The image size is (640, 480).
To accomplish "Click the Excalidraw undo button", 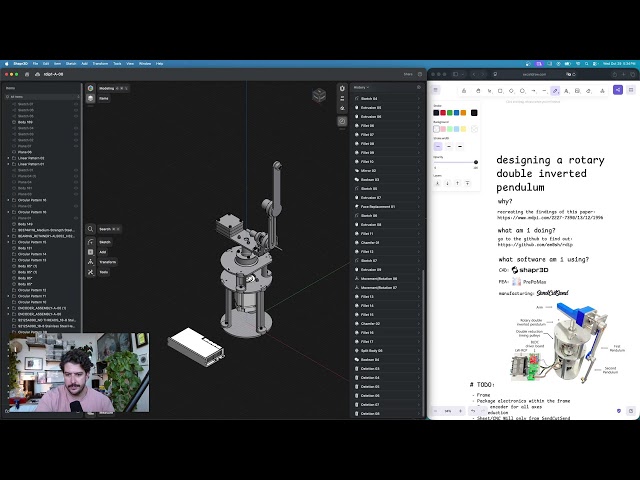I will [x=473, y=411].
